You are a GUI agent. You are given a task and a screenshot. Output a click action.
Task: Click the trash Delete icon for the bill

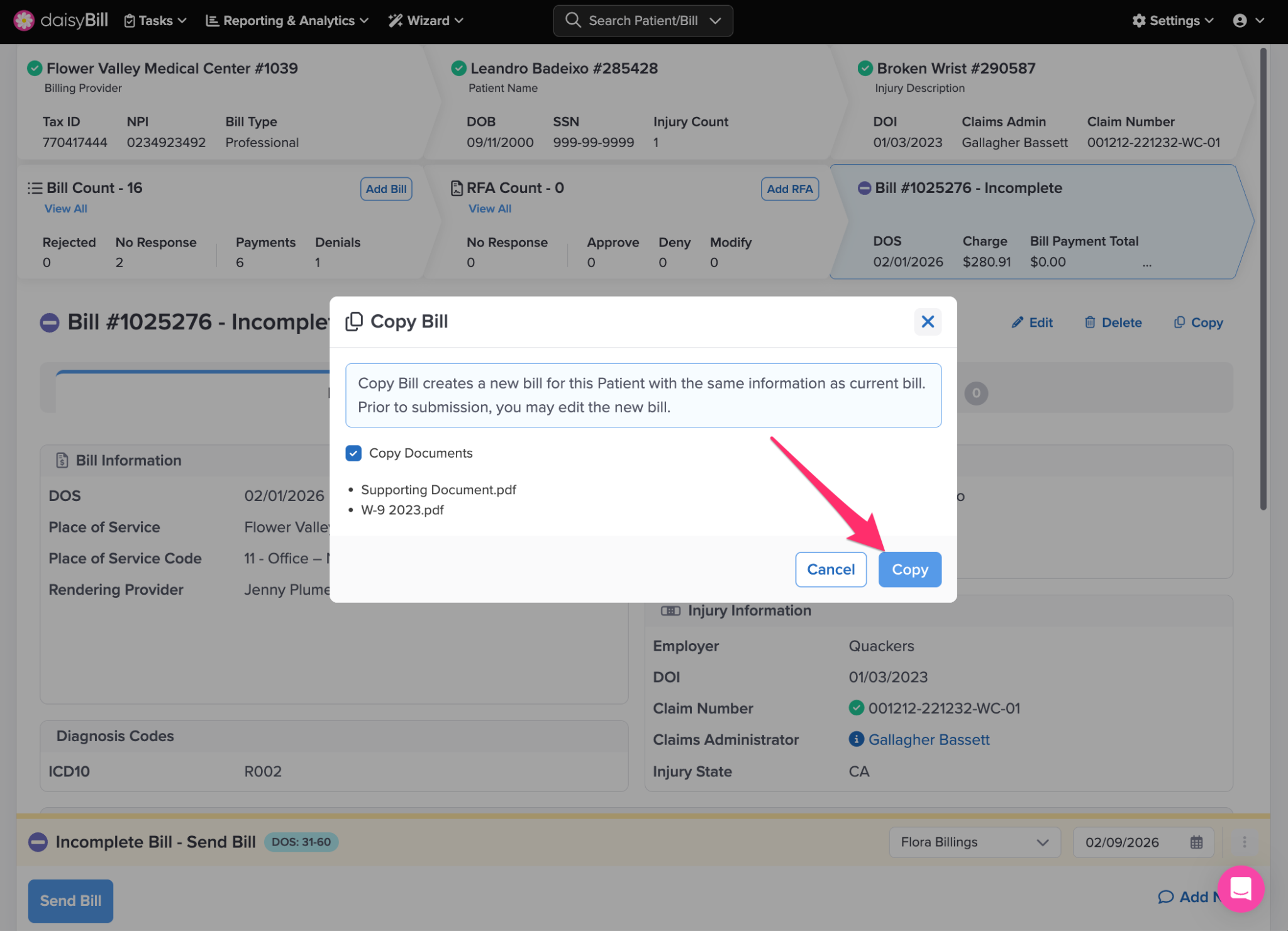pos(1090,322)
